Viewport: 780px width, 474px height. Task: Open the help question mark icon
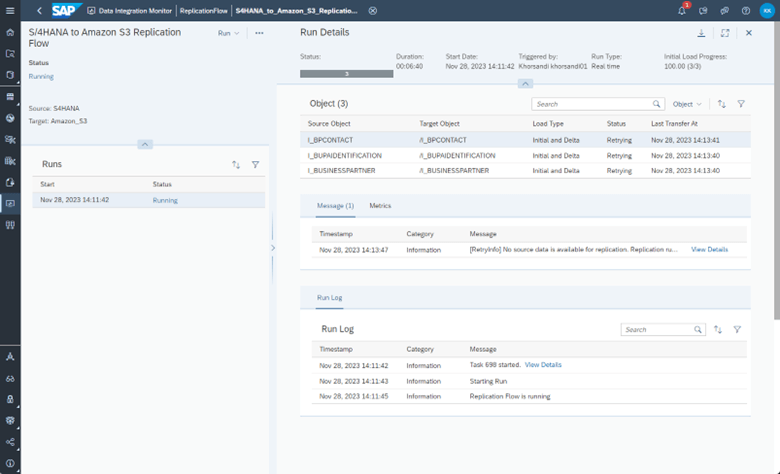pyautogui.click(x=746, y=10)
